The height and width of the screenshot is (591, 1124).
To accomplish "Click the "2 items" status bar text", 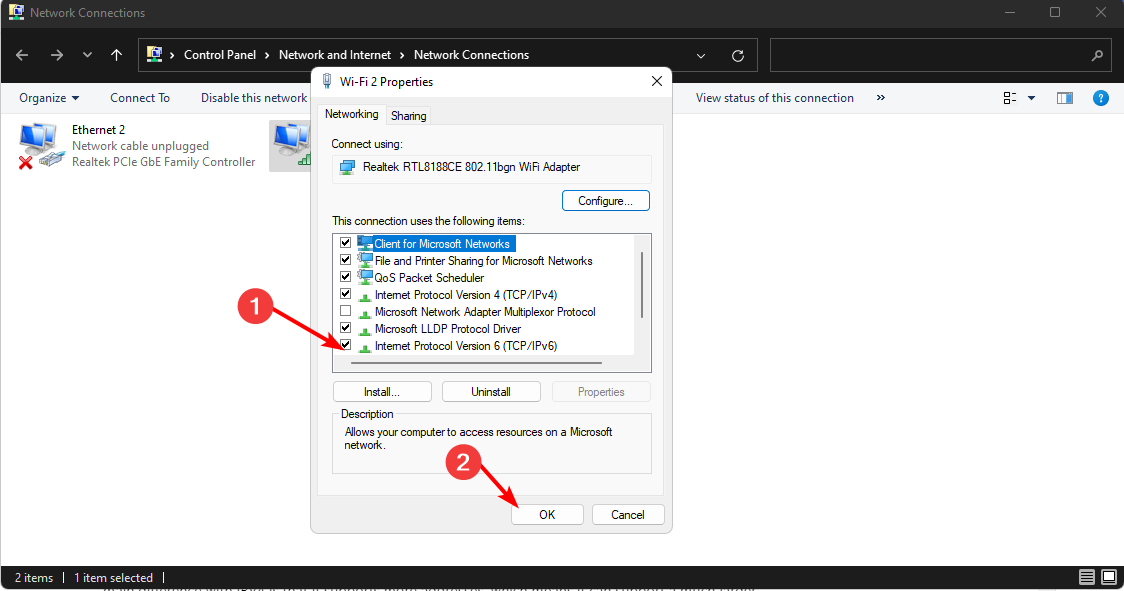I will point(34,578).
